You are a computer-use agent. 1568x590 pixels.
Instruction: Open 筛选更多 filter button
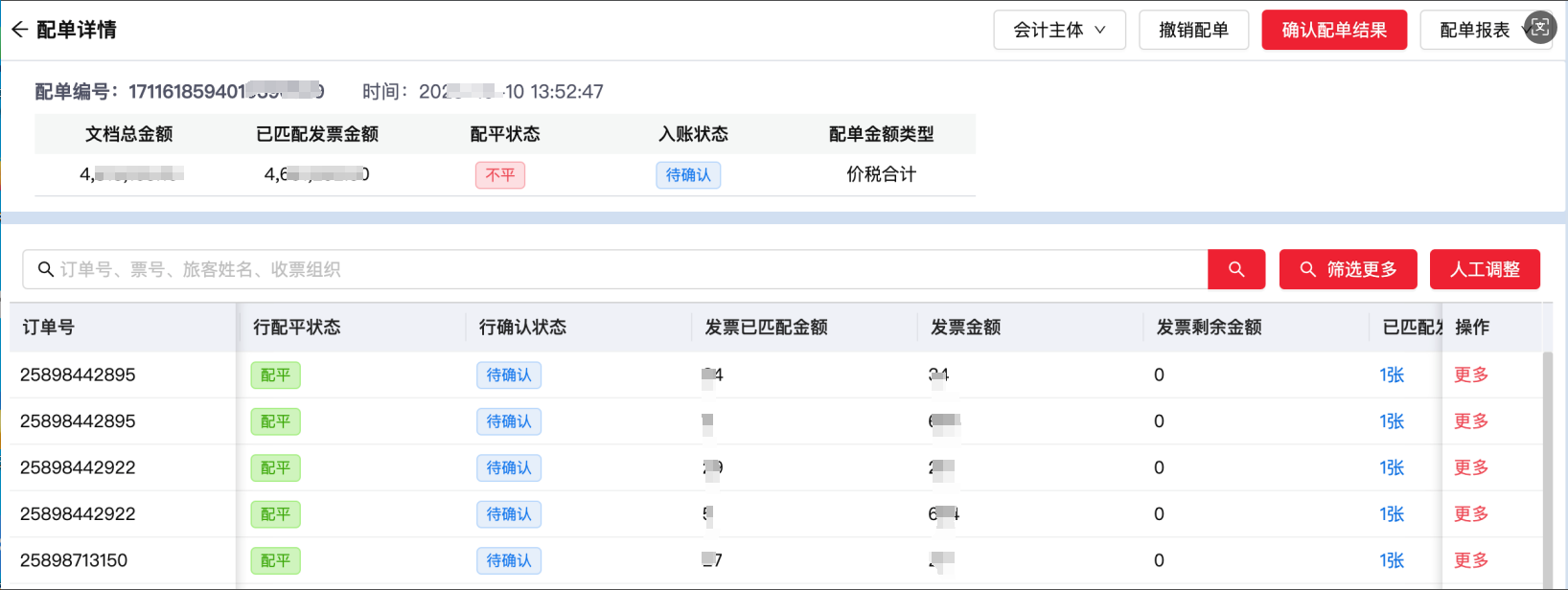(x=1348, y=269)
